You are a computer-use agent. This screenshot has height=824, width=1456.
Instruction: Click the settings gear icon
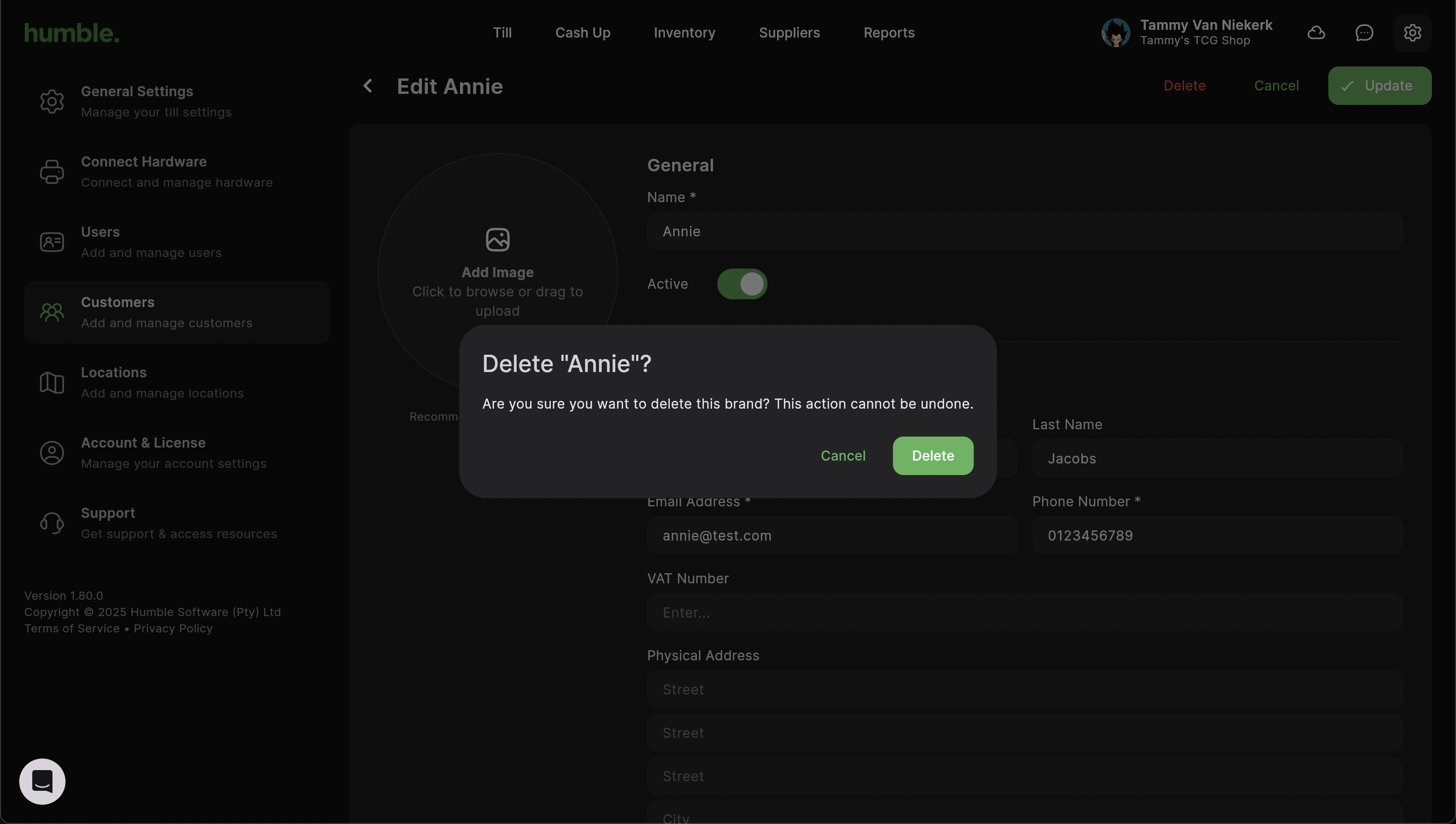click(x=1412, y=33)
